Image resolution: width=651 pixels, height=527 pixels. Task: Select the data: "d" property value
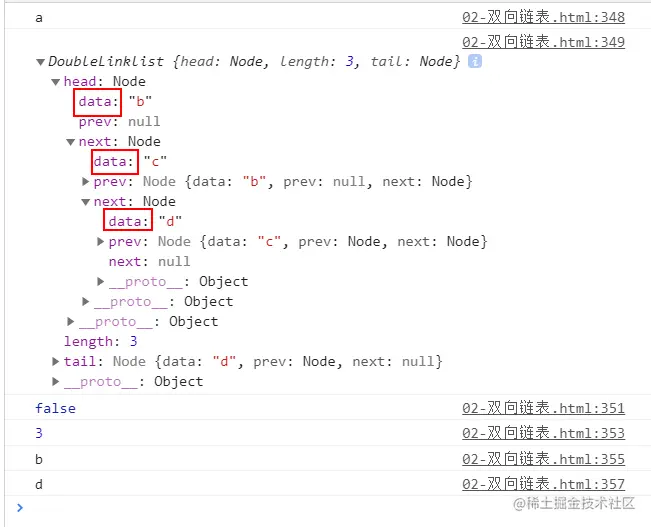(x=170, y=221)
